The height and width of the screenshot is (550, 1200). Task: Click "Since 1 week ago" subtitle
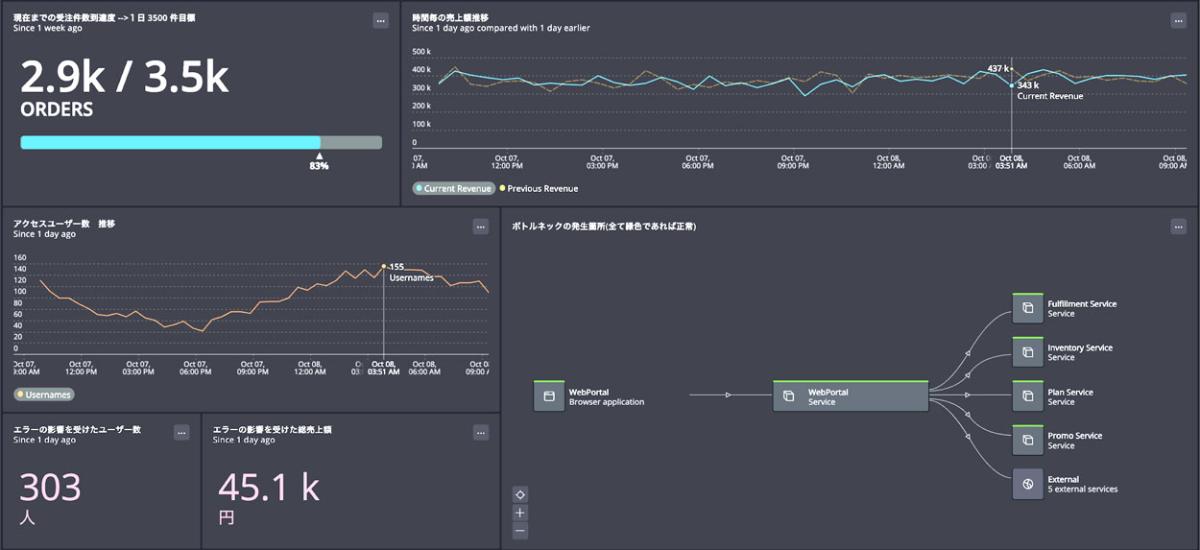pos(47,28)
